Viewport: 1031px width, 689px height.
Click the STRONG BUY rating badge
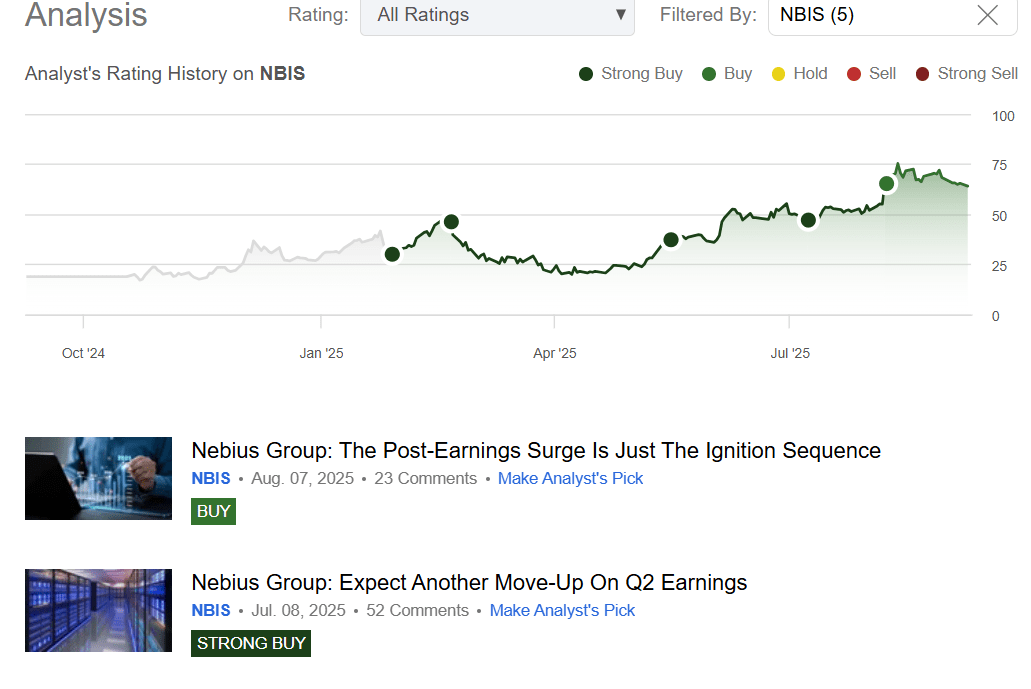(251, 644)
